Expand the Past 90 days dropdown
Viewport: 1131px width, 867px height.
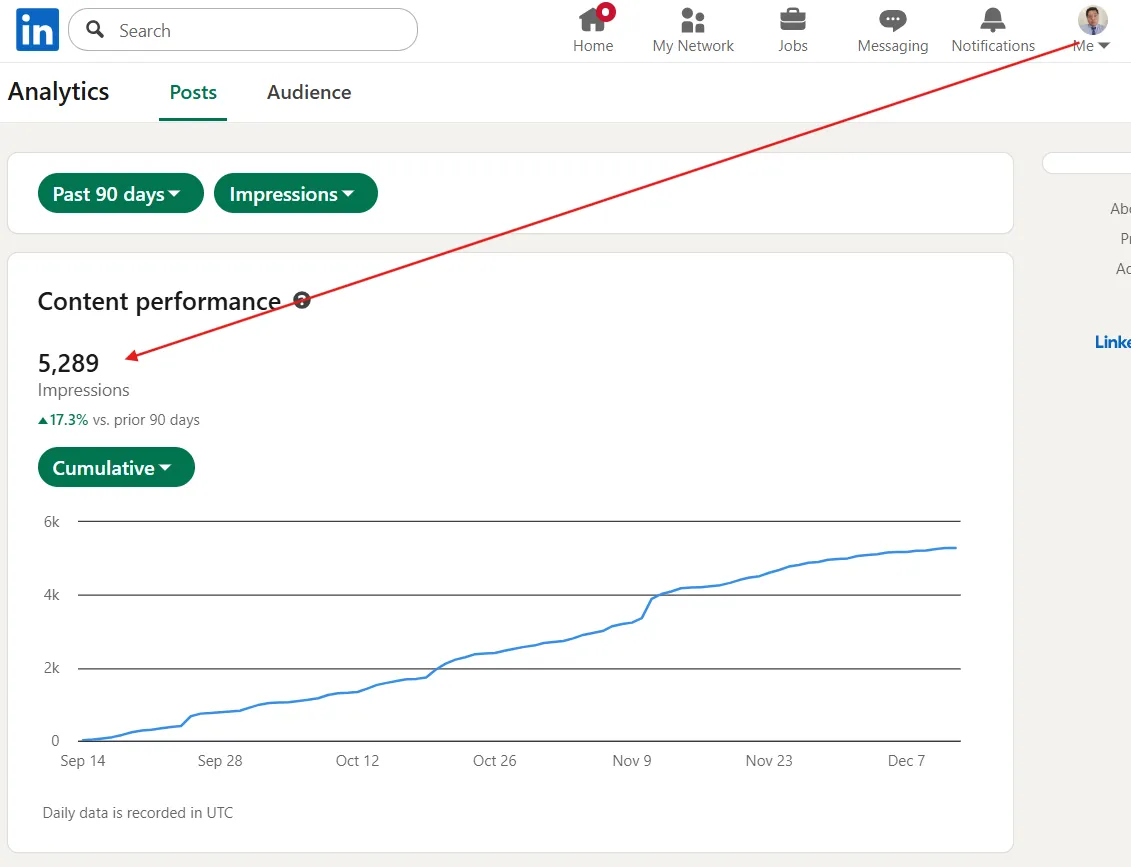pos(120,194)
